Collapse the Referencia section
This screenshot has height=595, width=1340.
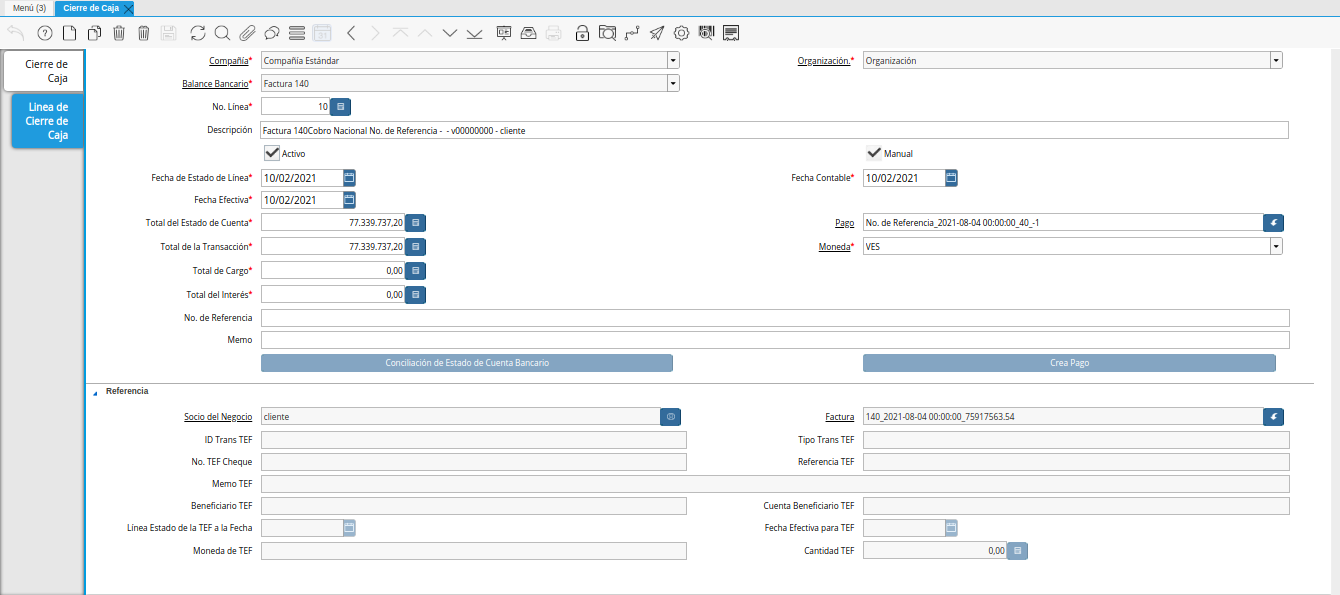pyautogui.click(x=96, y=392)
